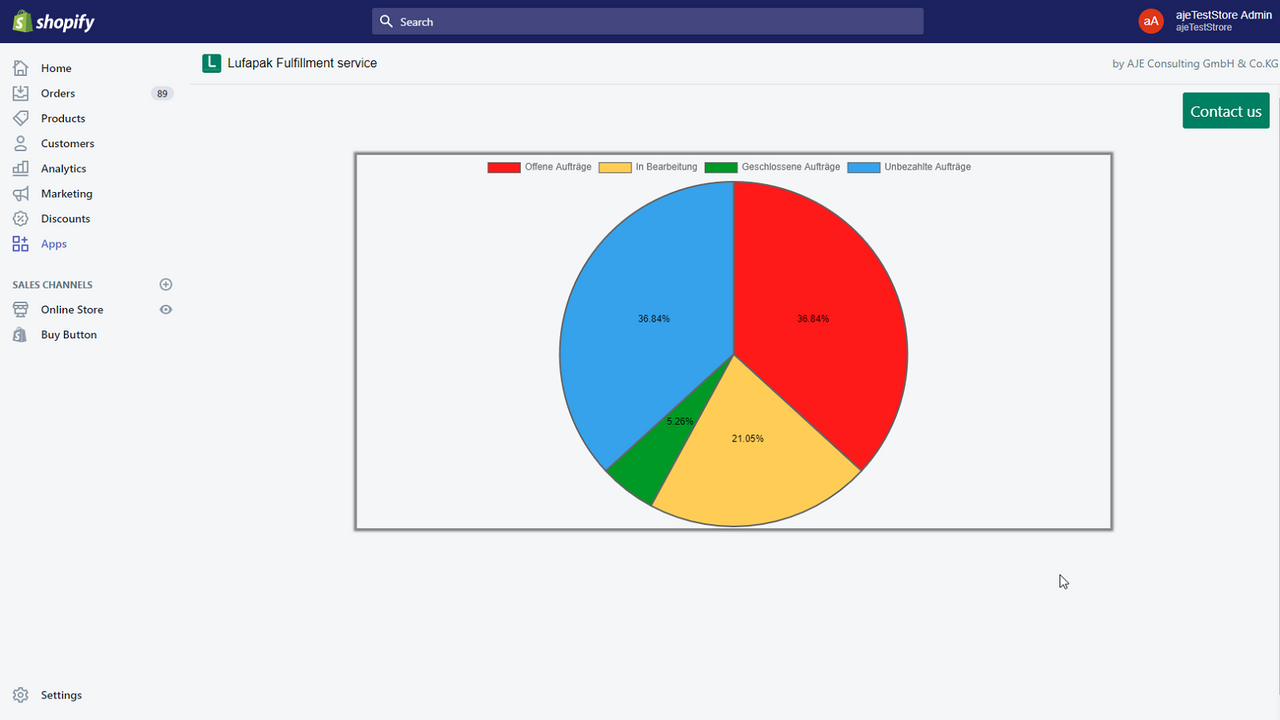Click the Marketing megaphone icon

[x=20, y=193]
